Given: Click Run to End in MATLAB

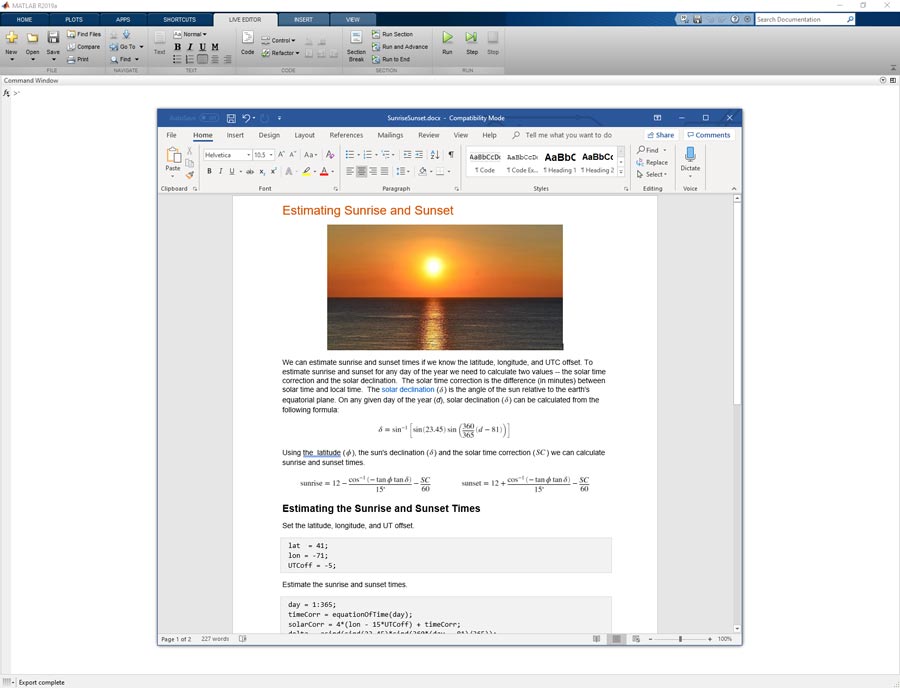Looking at the screenshot, I should 397,59.
